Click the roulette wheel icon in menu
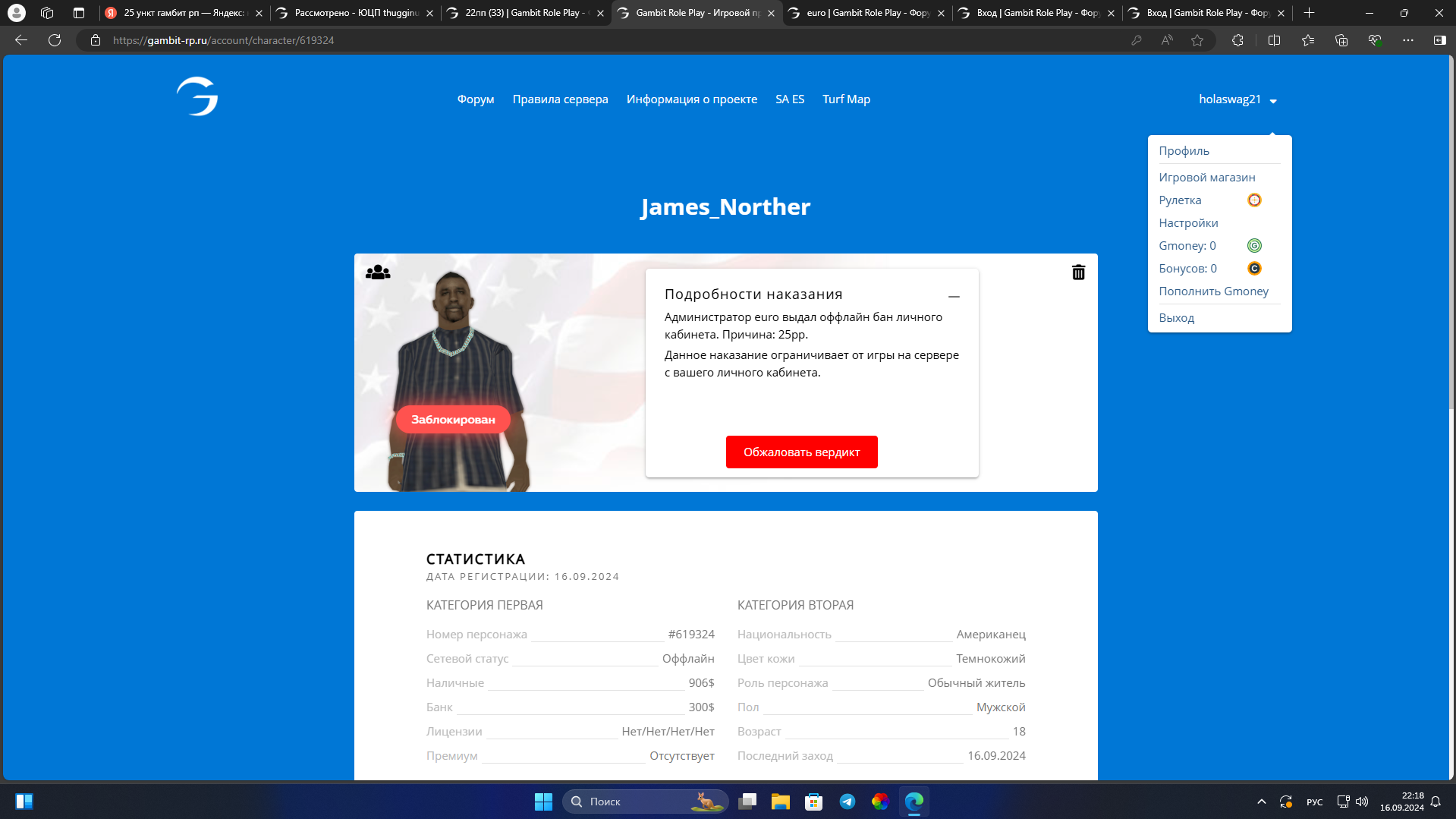Screen dimensions: 1456x819 (1254, 200)
